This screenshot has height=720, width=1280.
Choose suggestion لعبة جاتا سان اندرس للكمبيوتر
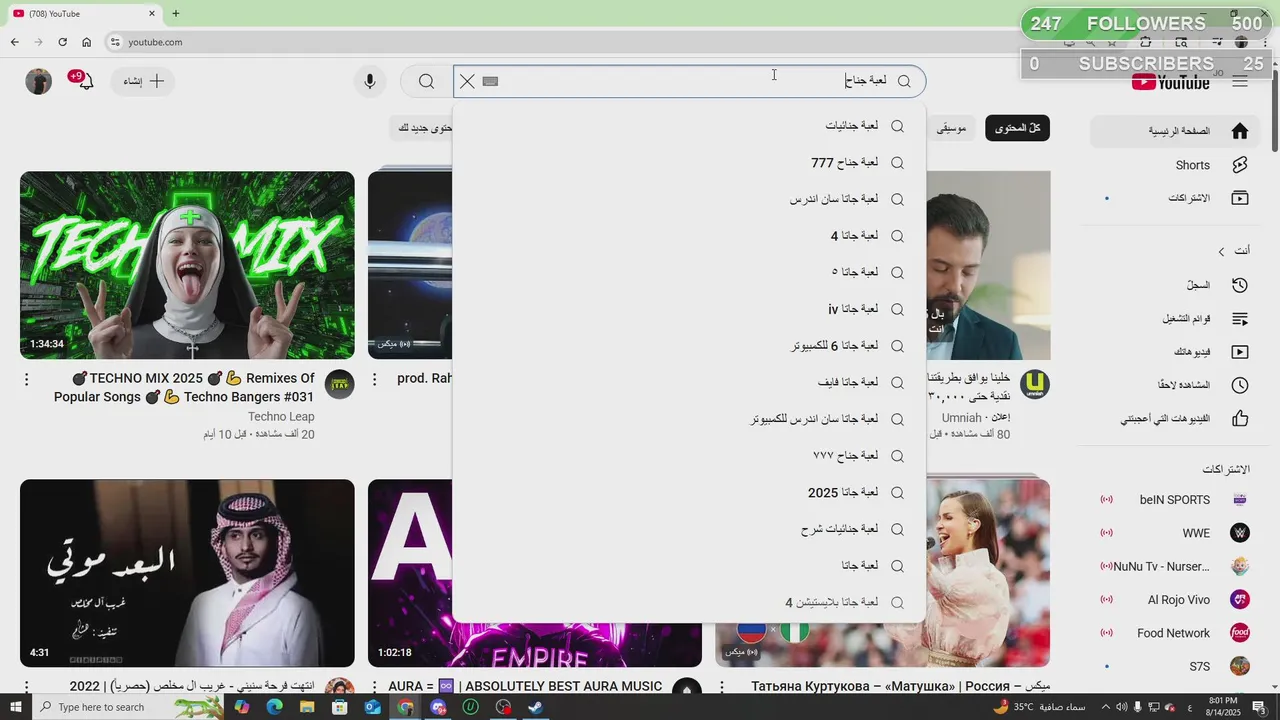tap(689, 419)
